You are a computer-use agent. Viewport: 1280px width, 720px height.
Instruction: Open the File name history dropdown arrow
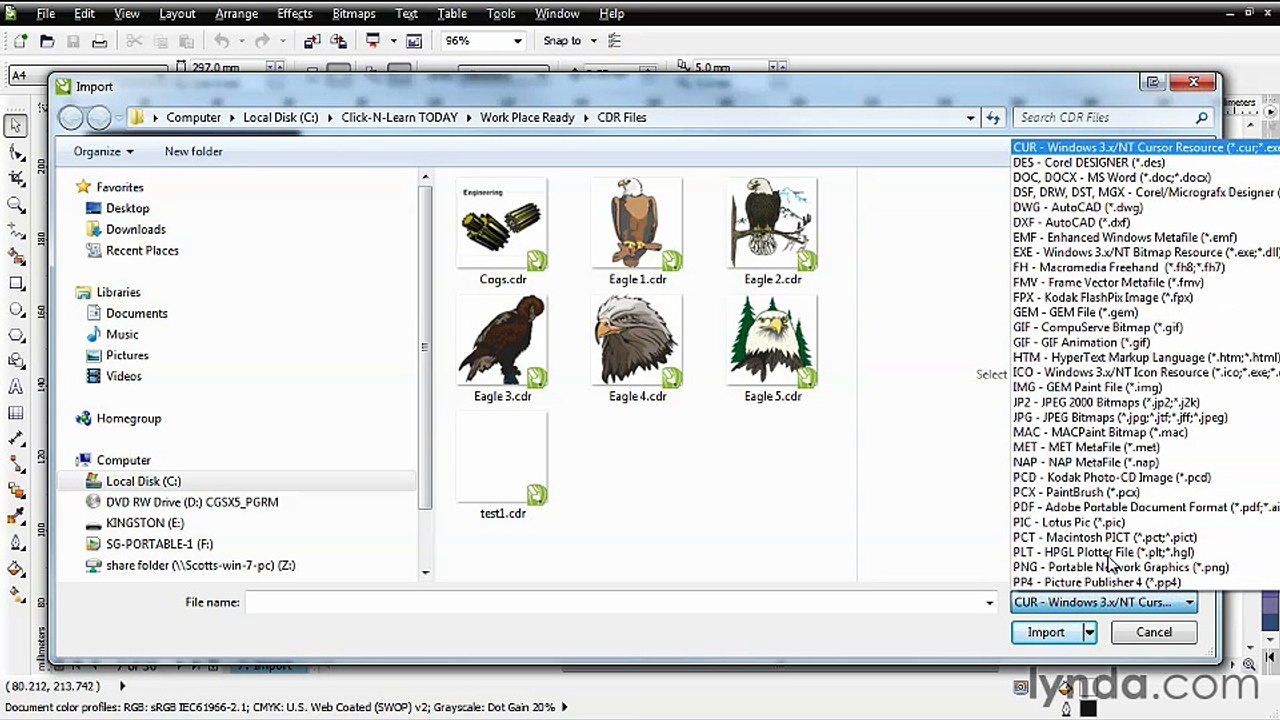[989, 602]
